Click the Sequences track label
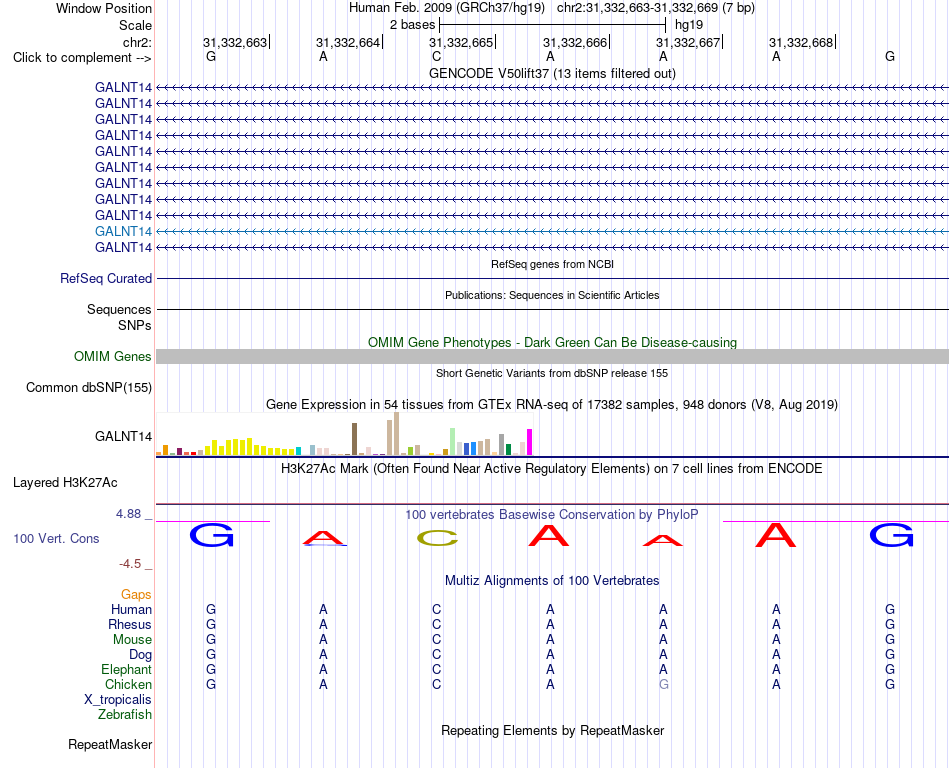This screenshot has width=950, height=768. (119, 310)
